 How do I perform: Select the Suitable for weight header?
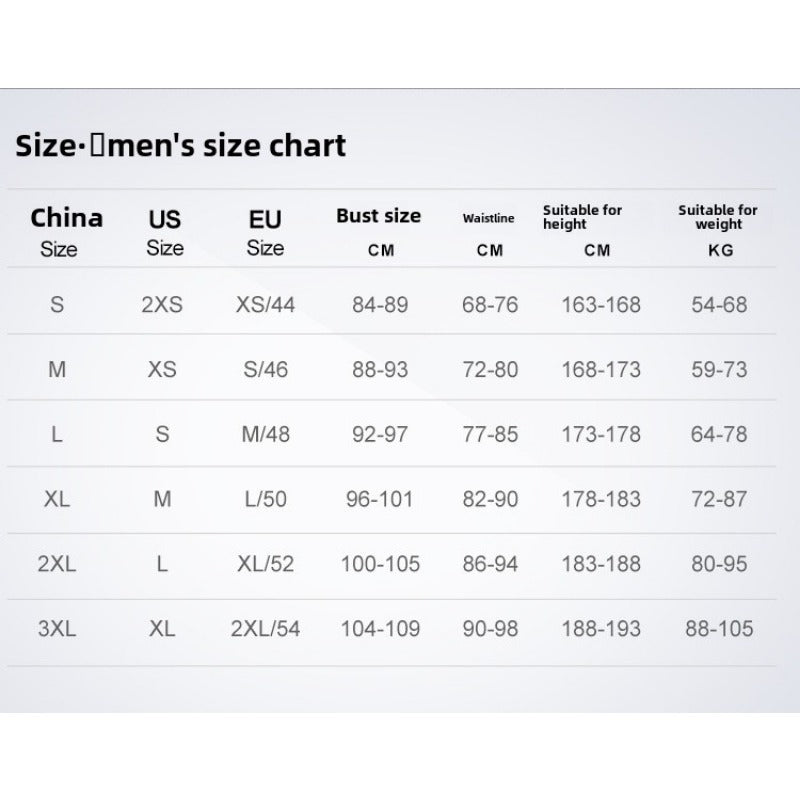coord(718,230)
